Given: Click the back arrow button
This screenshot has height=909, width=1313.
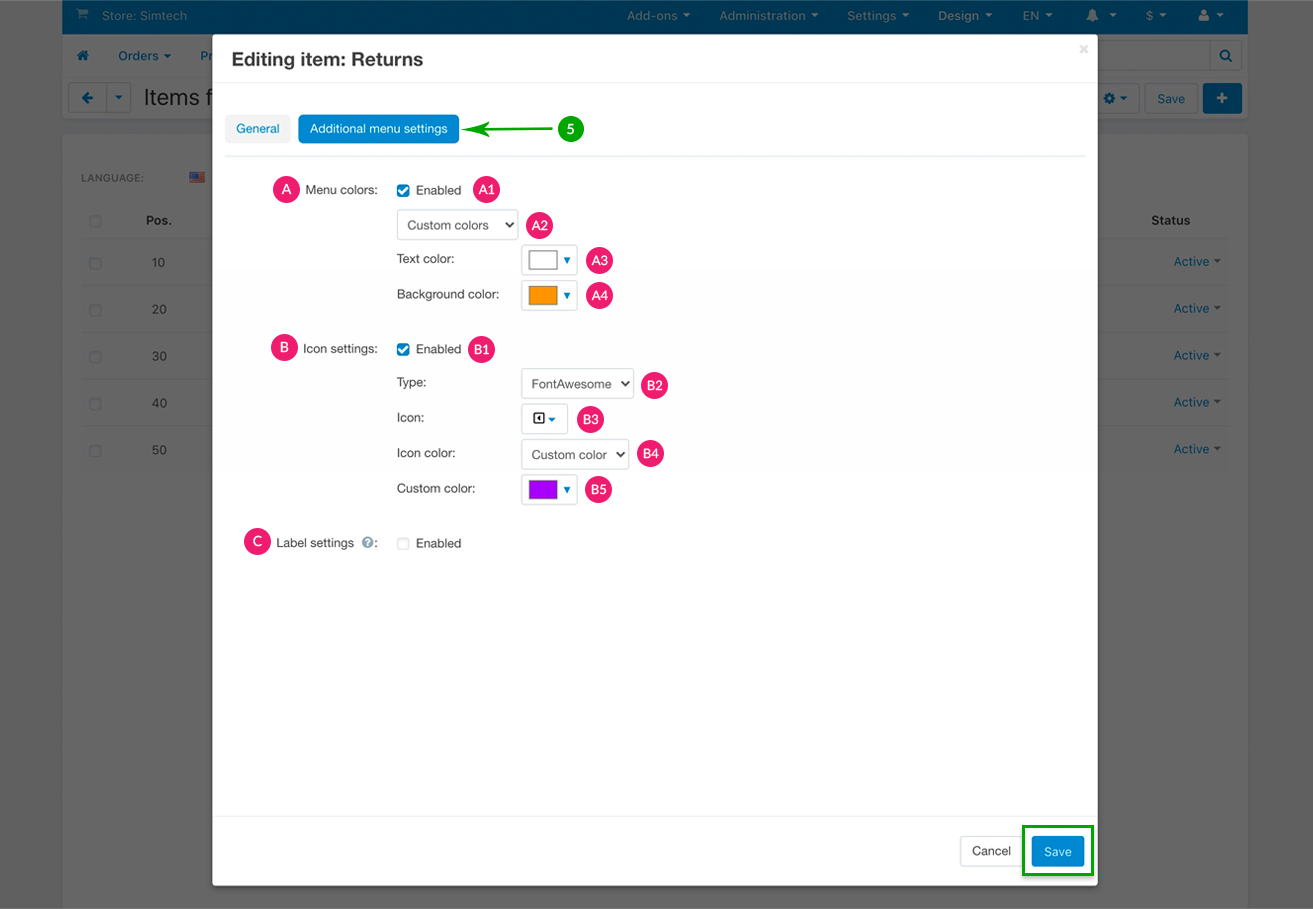Looking at the screenshot, I should click(87, 98).
